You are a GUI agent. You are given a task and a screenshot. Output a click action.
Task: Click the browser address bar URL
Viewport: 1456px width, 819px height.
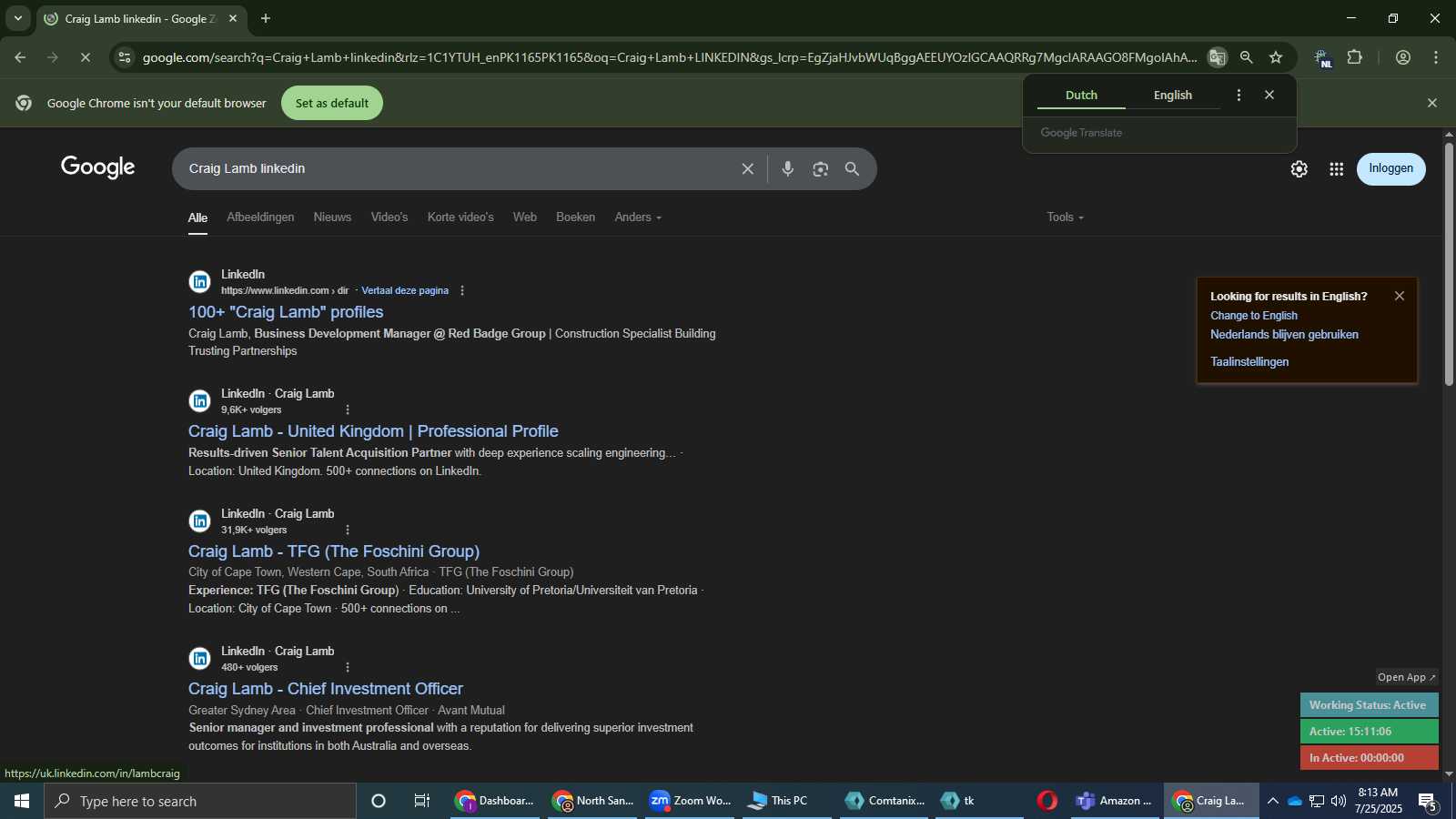[x=669, y=57]
